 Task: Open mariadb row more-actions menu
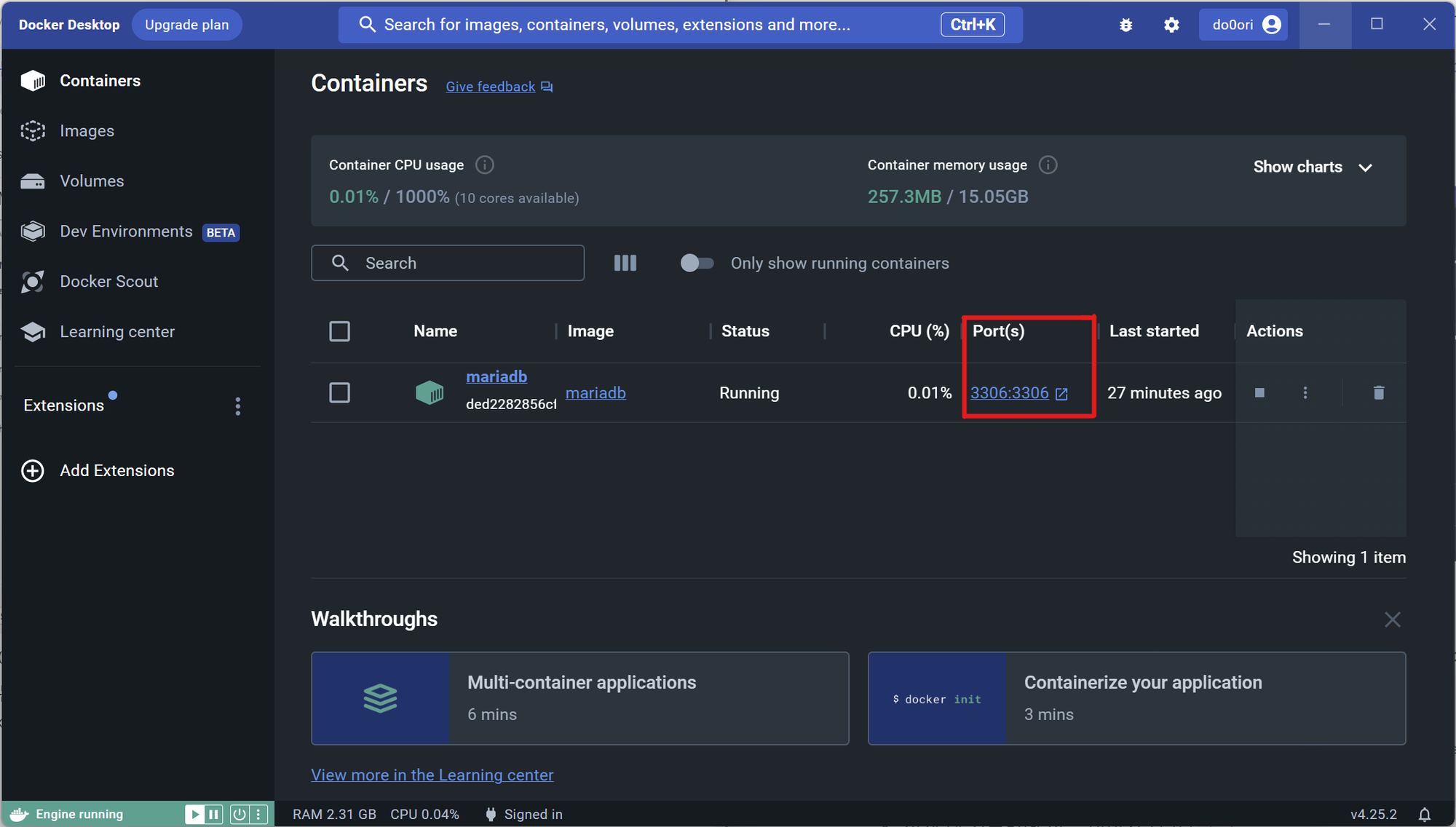[1305, 392]
